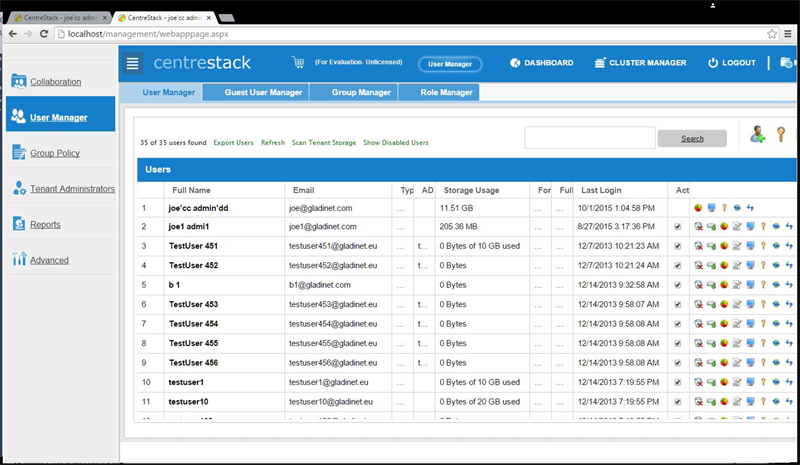Click the key icon beside the Search button

(781, 134)
